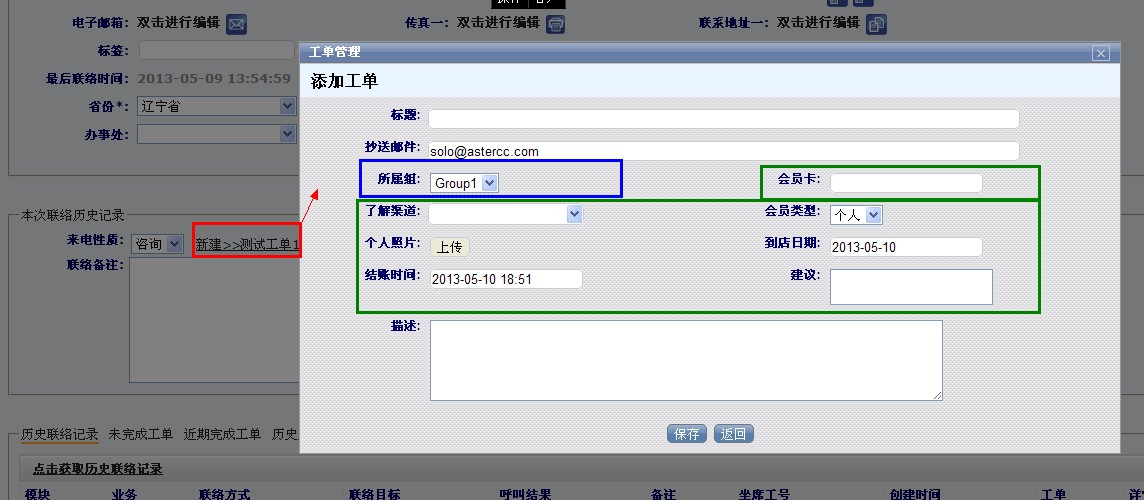Click into the 标题 input field
This screenshot has height=500, width=1144.
pyautogui.click(x=723, y=119)
